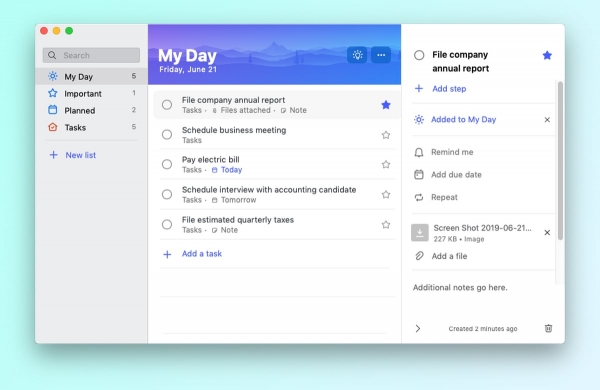
Task: Open the three-dots options menu
Action: (381, 55)
